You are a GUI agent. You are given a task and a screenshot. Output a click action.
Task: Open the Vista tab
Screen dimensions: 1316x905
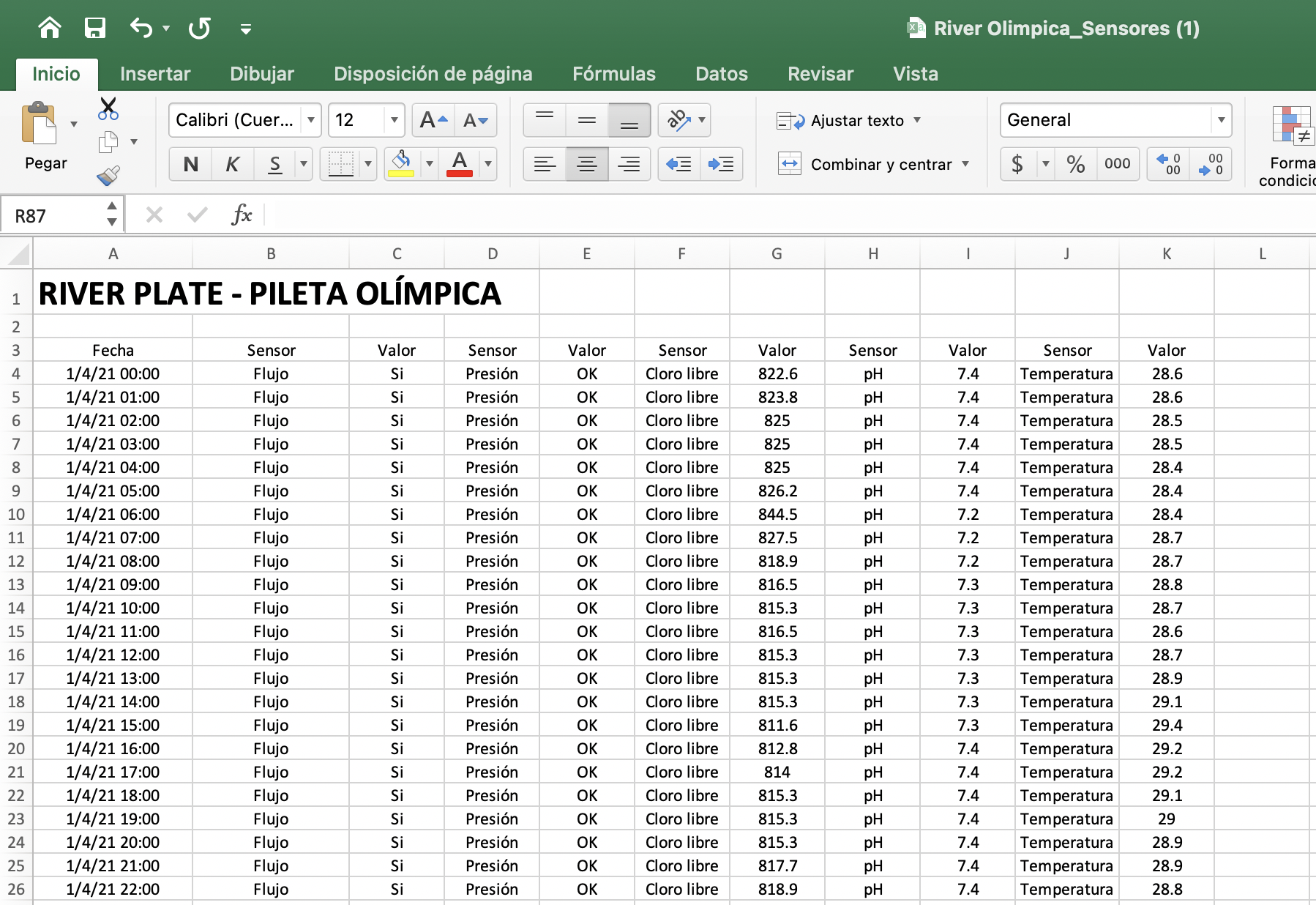[x=916, y=74]
